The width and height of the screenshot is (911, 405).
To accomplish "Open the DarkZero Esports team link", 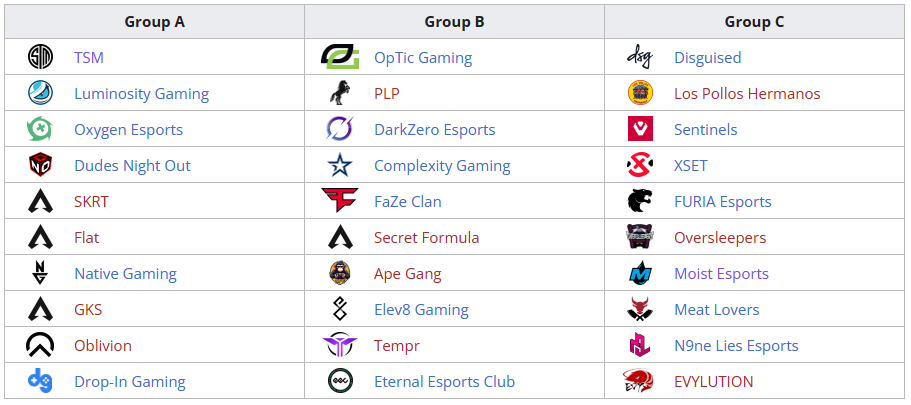I will pyautogui.click(x=435, y=130).
